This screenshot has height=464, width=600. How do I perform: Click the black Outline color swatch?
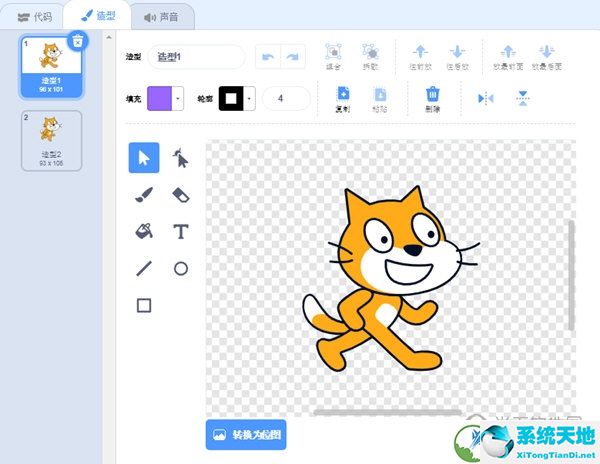coord(231,99)
